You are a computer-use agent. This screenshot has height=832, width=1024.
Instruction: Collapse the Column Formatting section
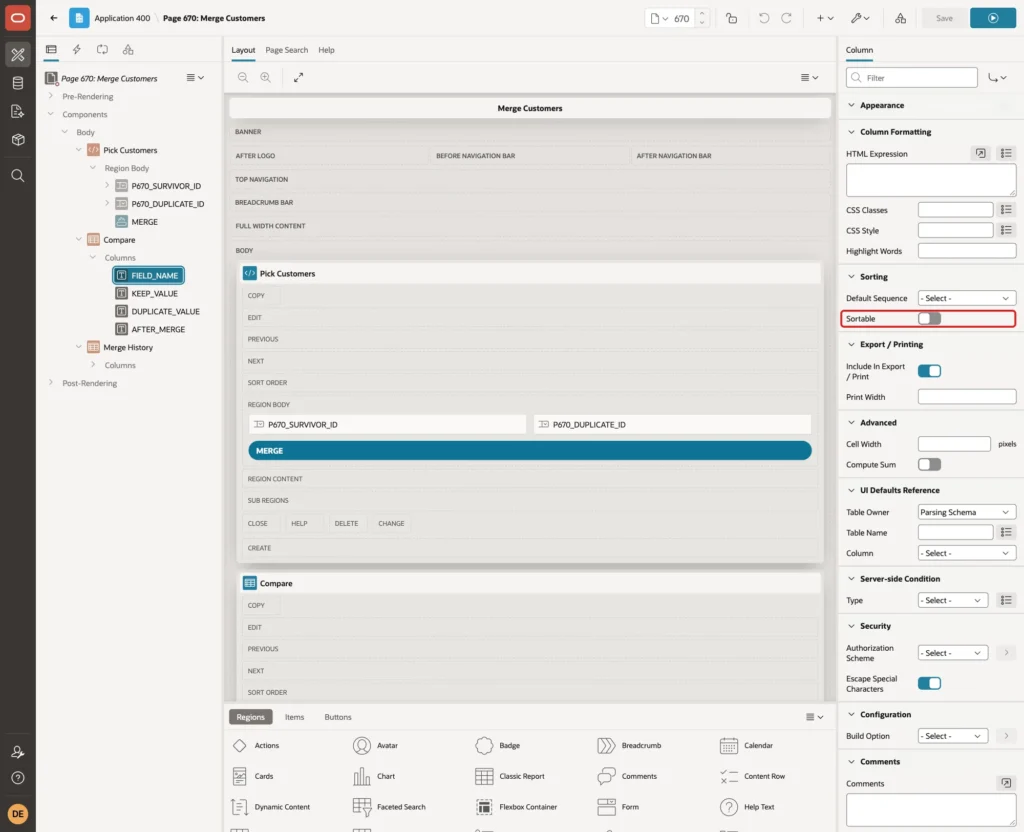(851, 132)
